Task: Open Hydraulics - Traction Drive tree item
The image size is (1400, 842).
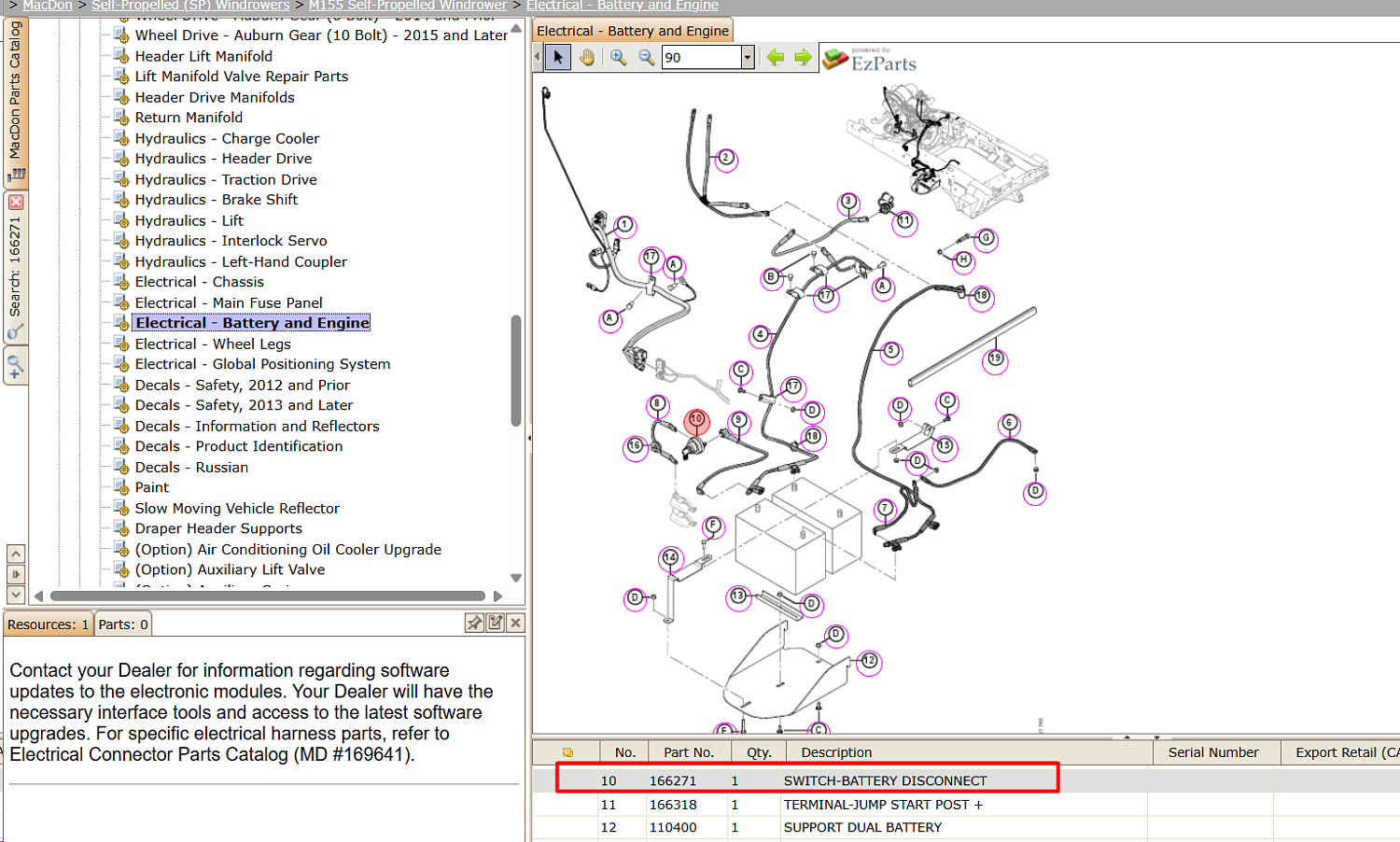Action: pos(226,179)
